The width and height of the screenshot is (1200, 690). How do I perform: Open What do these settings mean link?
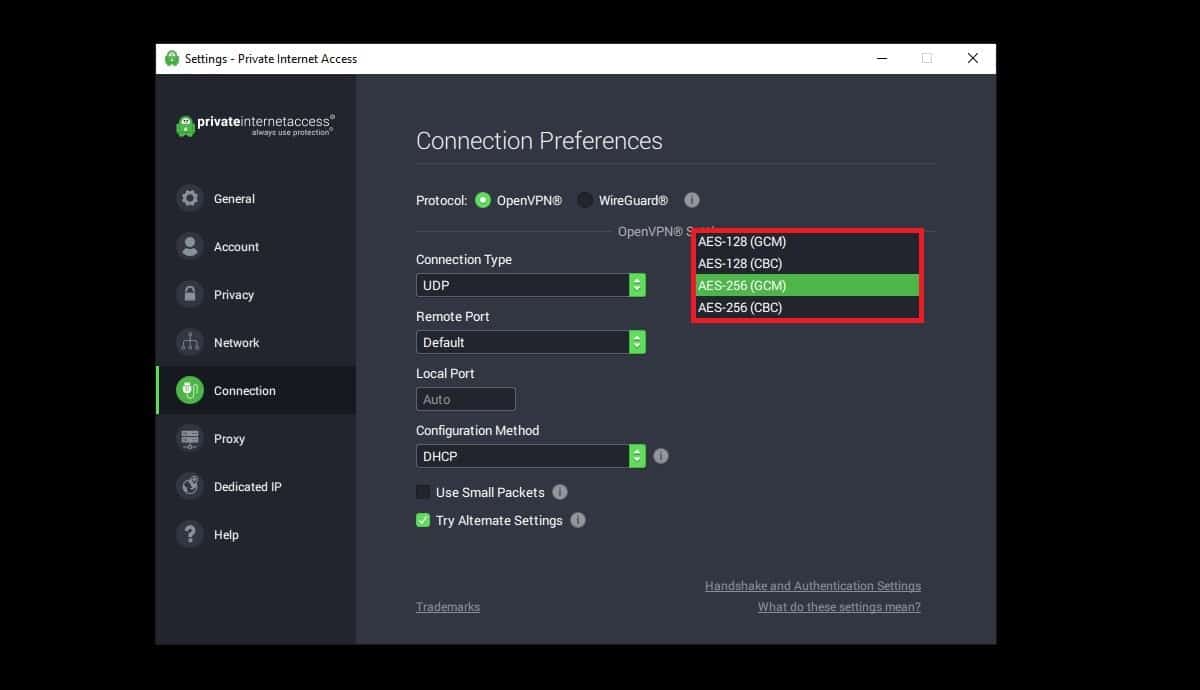click(x=839, y=607)
